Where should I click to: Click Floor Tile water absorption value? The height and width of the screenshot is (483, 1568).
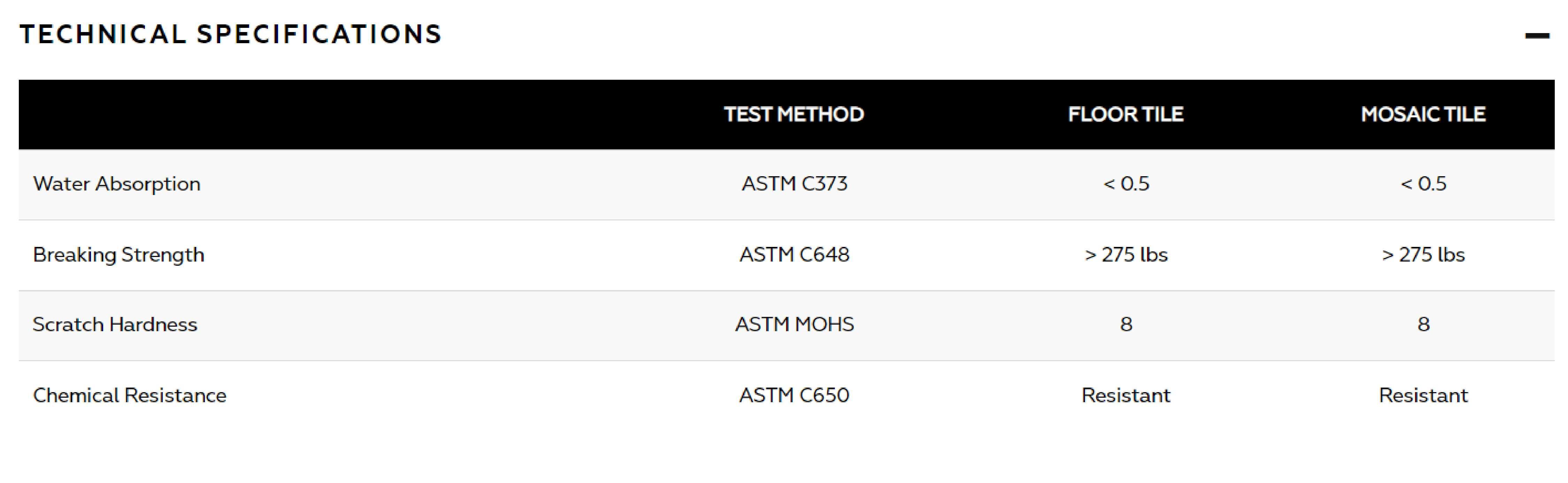coord(1126,184)
